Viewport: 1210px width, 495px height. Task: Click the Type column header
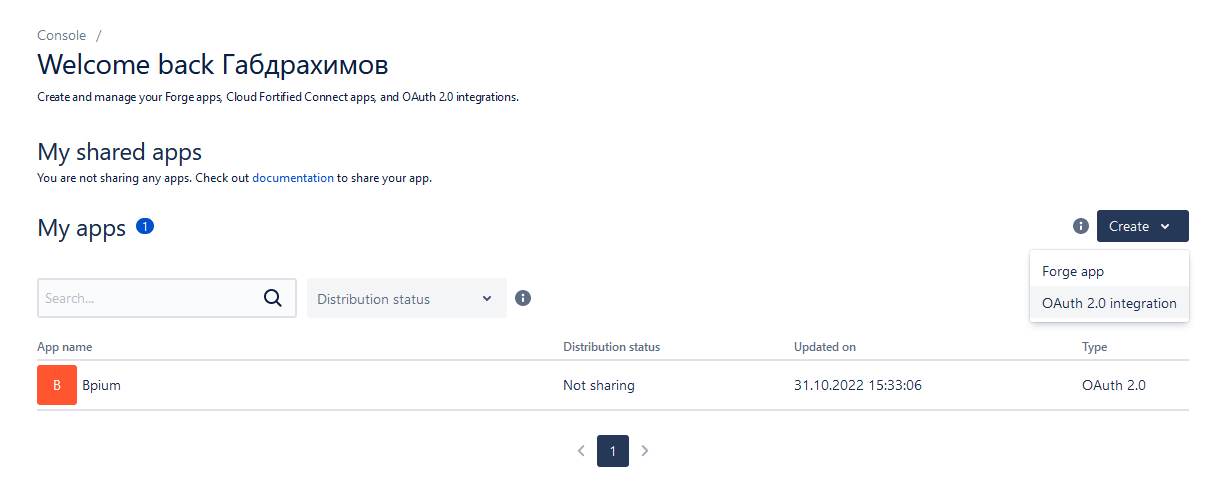tap(1095, 347)
